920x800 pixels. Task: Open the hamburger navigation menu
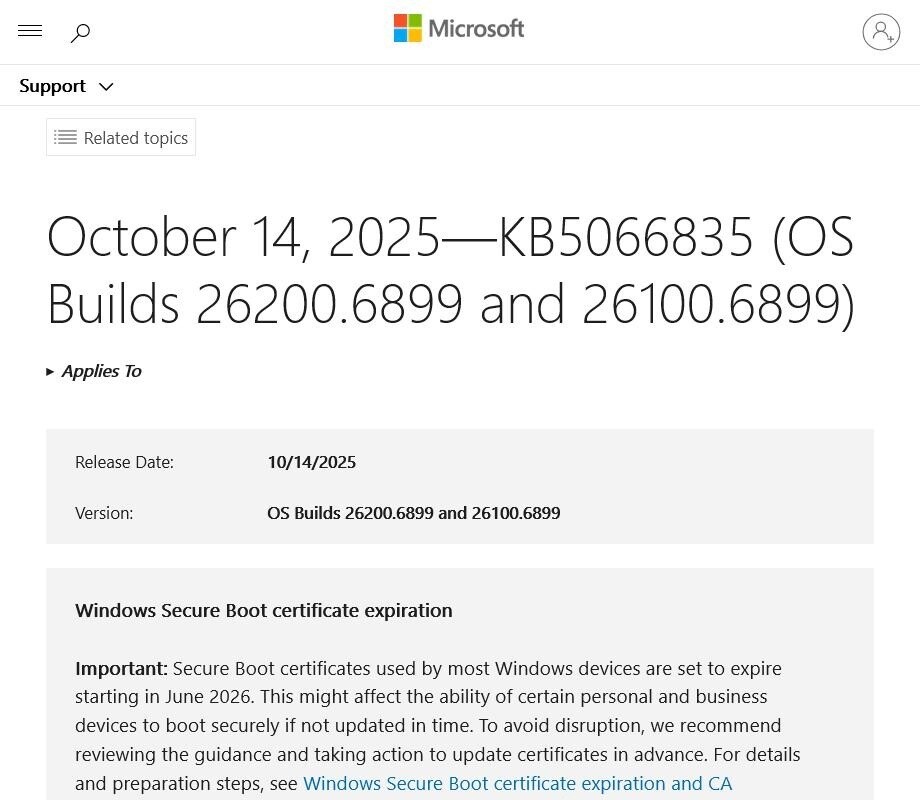tap(30, 31)
